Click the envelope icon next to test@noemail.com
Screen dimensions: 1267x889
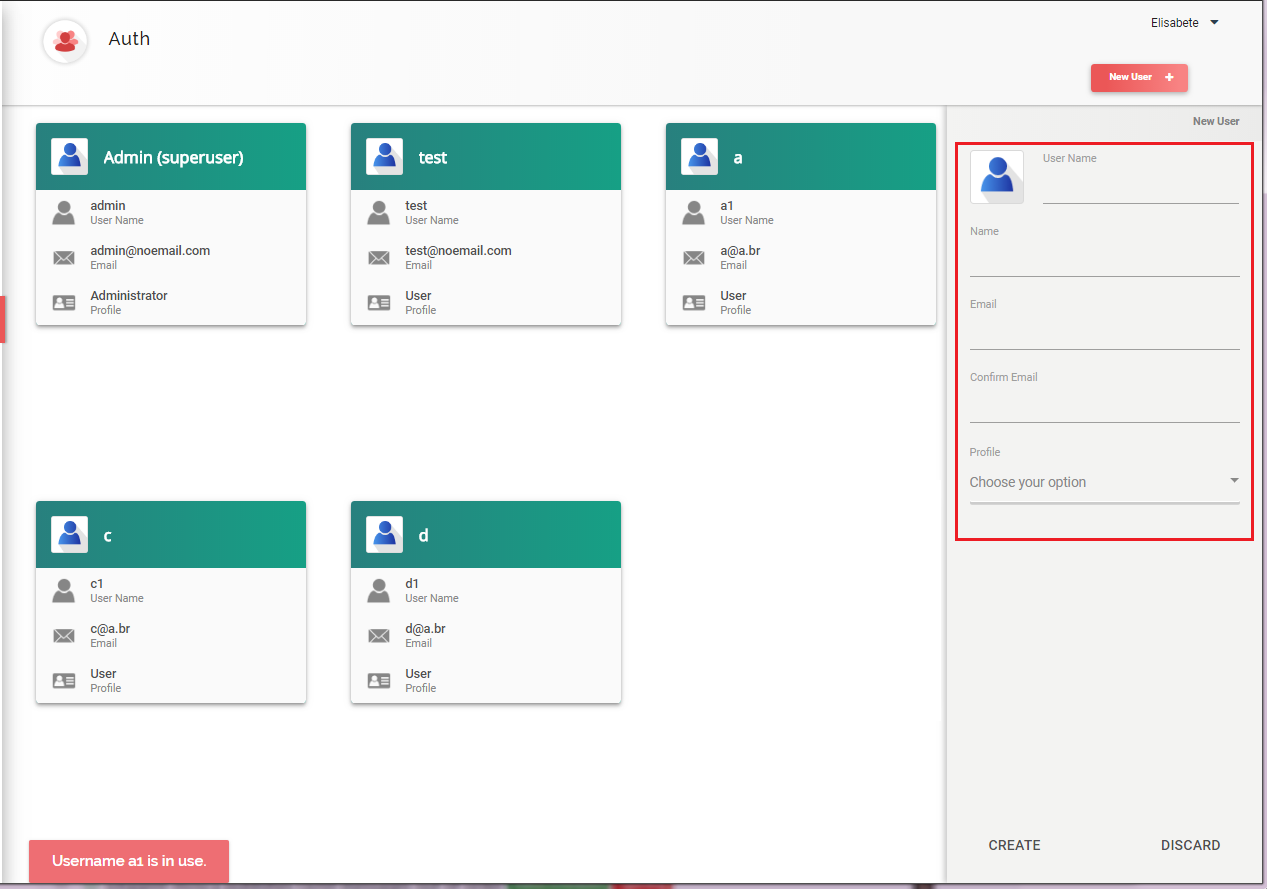click(378, 257)
